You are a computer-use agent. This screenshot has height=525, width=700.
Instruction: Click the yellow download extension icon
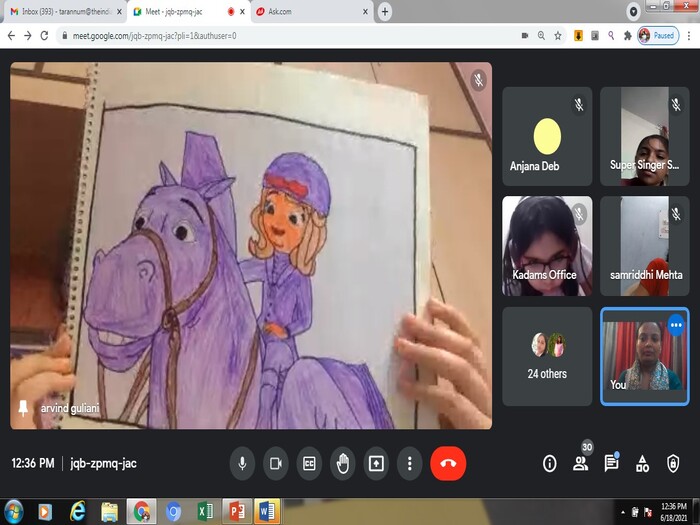tap(578, 36)
